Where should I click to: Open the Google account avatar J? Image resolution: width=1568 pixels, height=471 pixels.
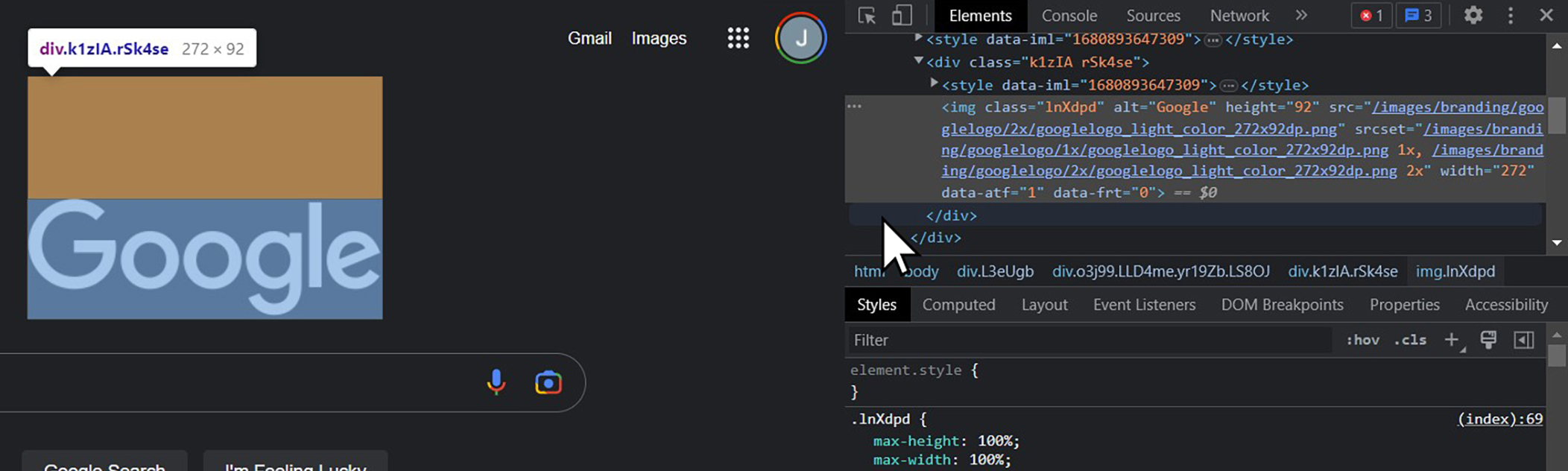coord(801,38)
